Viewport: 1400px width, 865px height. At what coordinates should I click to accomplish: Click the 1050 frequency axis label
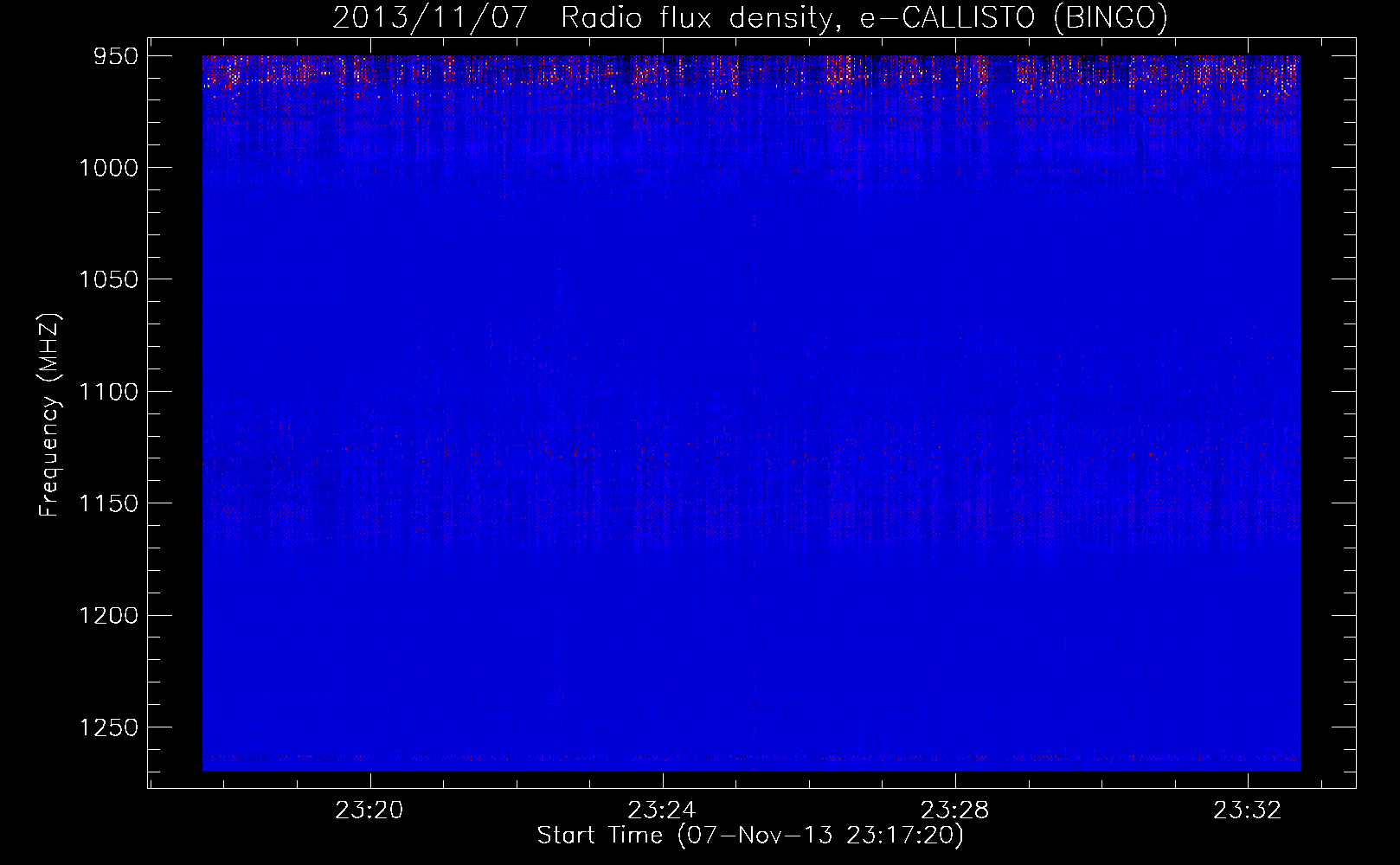tap(108, 279)
